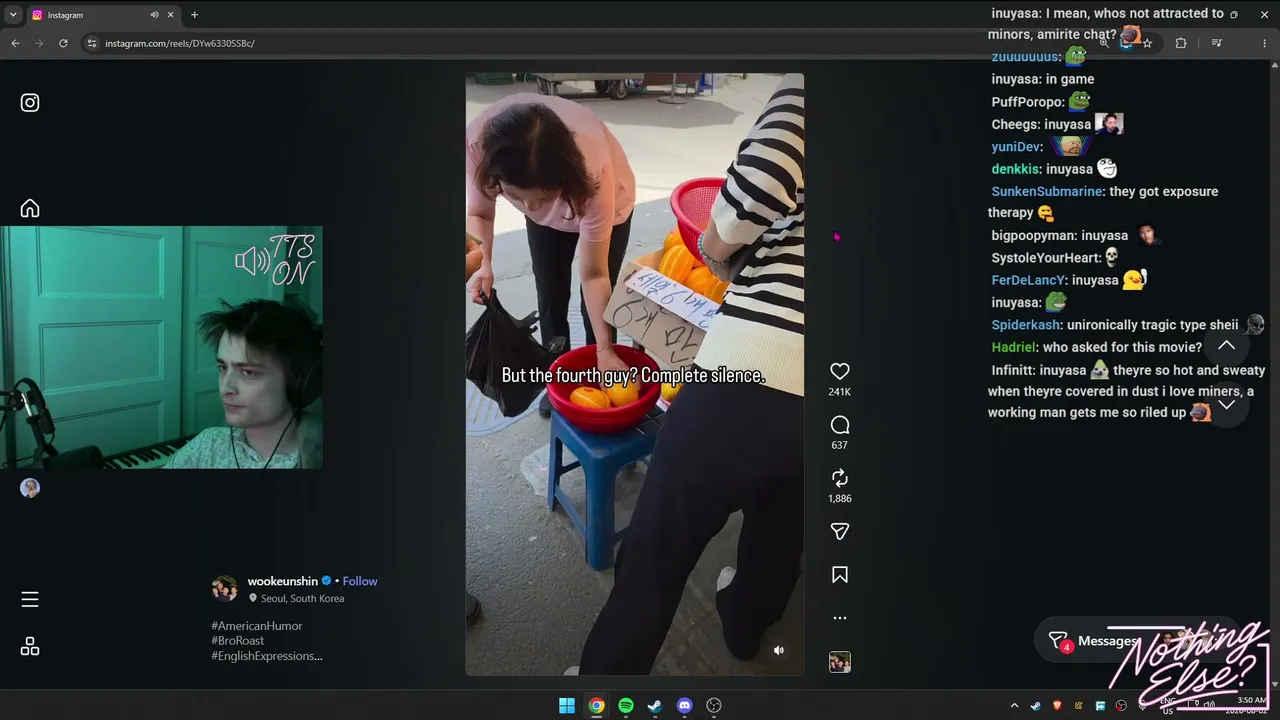1280x720 pixels.
Task: Open the Chrome extensions puzzle icon
Action: [x=1181, y=43]
